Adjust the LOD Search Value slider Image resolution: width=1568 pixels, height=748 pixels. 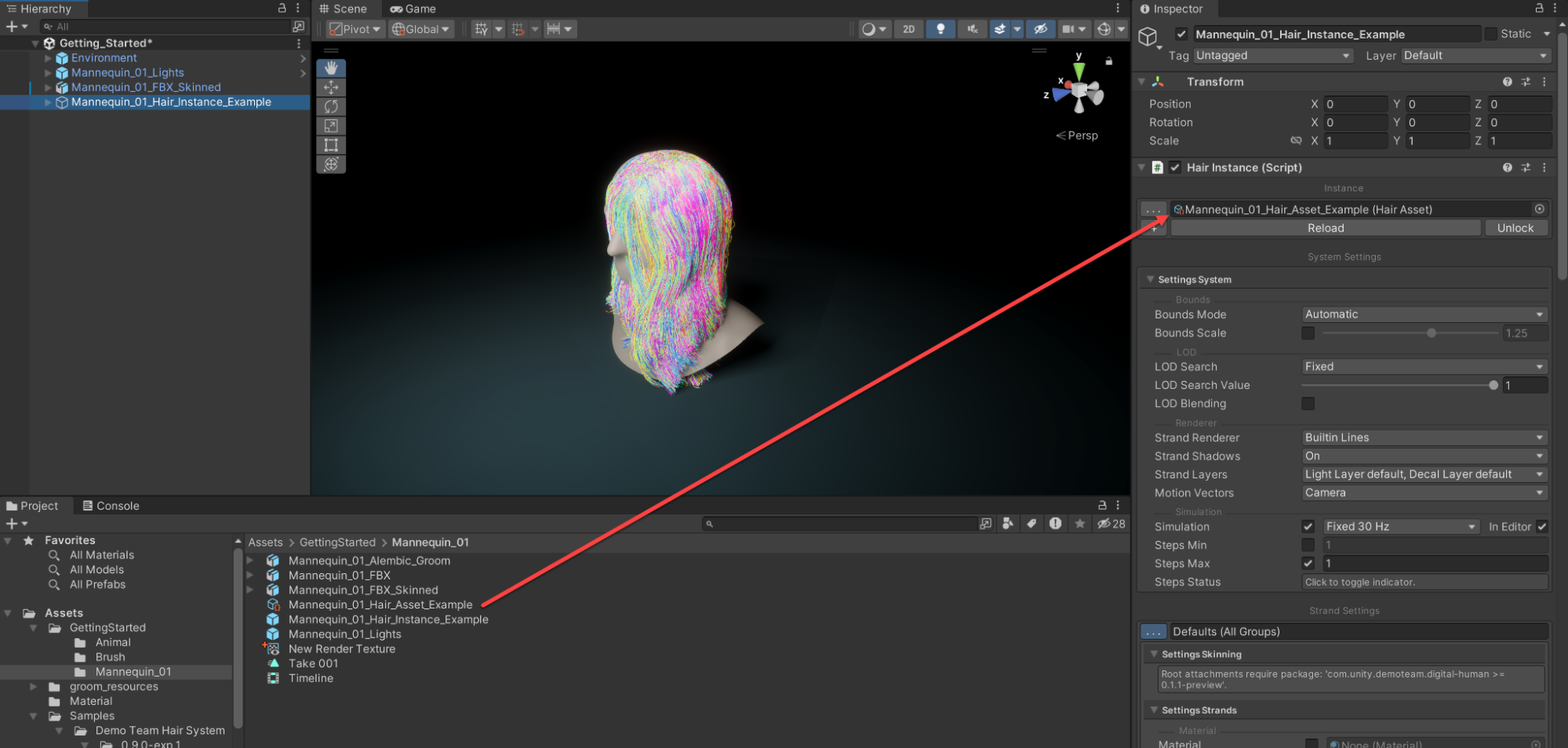point(1493,385)
